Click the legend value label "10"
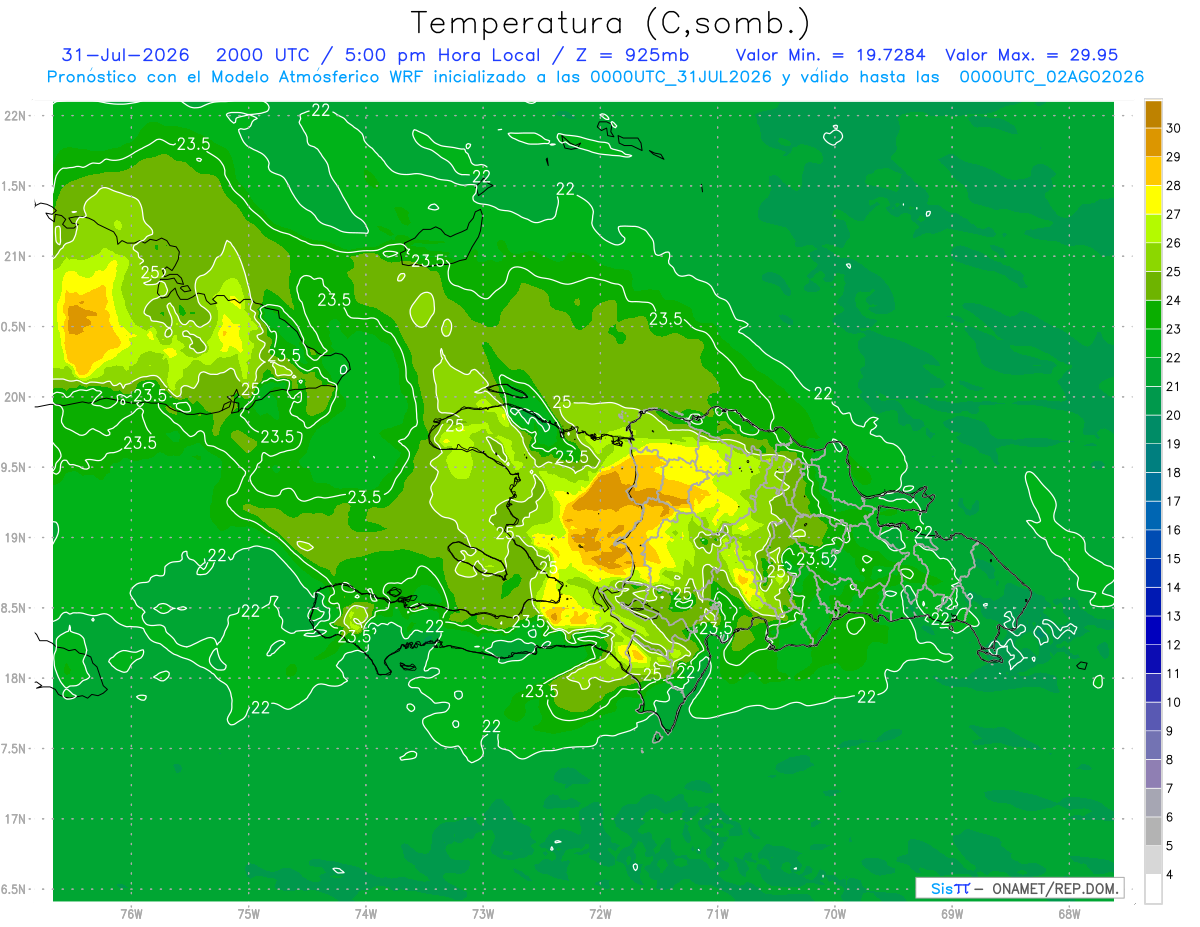 1175,702
